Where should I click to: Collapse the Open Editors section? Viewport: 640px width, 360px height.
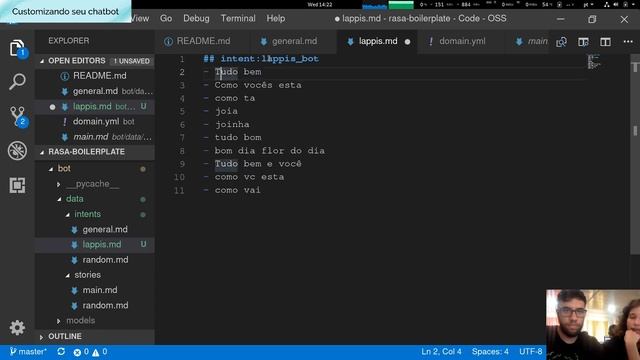coord(42,61)
